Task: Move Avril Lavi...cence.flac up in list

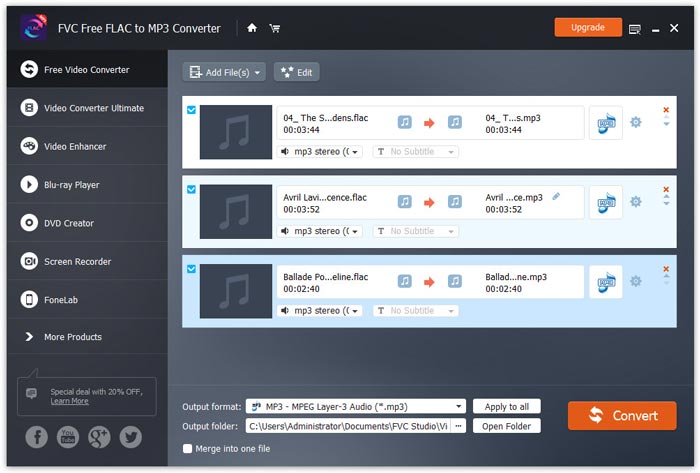Action: point(666,196)
